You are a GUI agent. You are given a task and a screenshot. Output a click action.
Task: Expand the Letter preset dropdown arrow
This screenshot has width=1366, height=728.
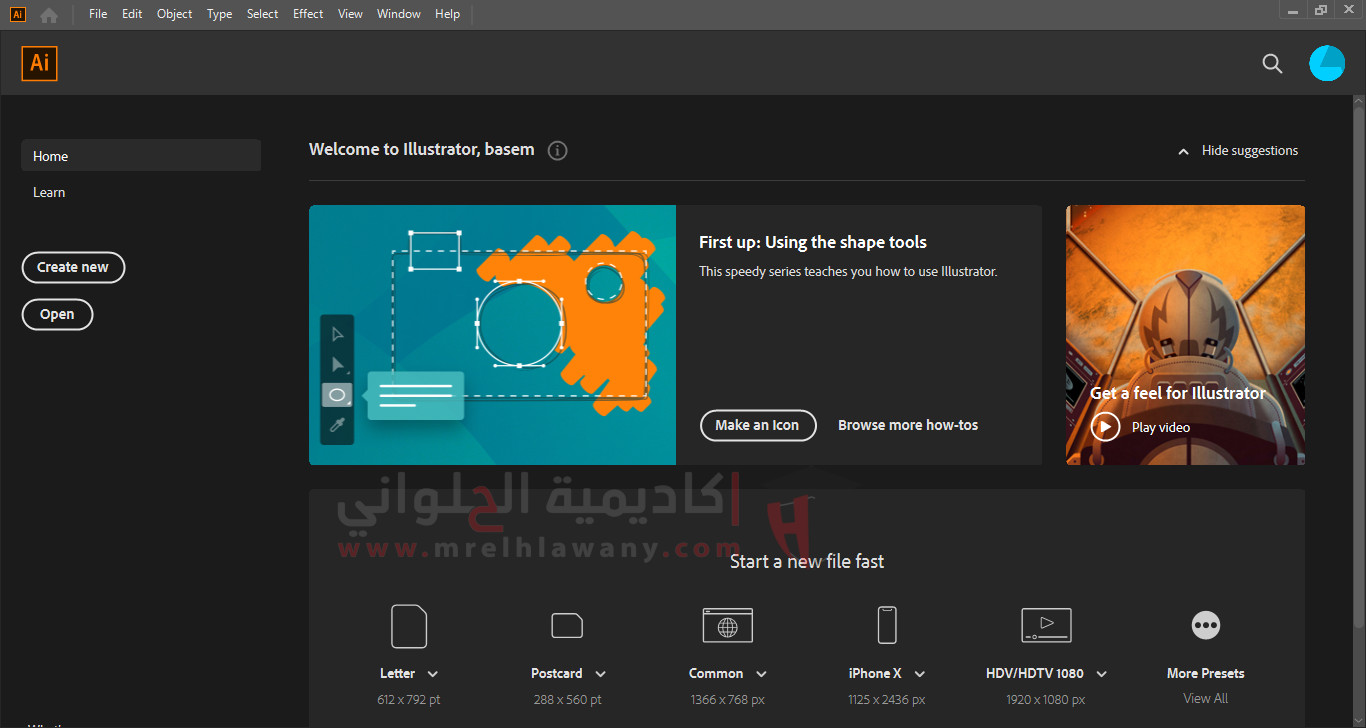(x=433, y=674)
